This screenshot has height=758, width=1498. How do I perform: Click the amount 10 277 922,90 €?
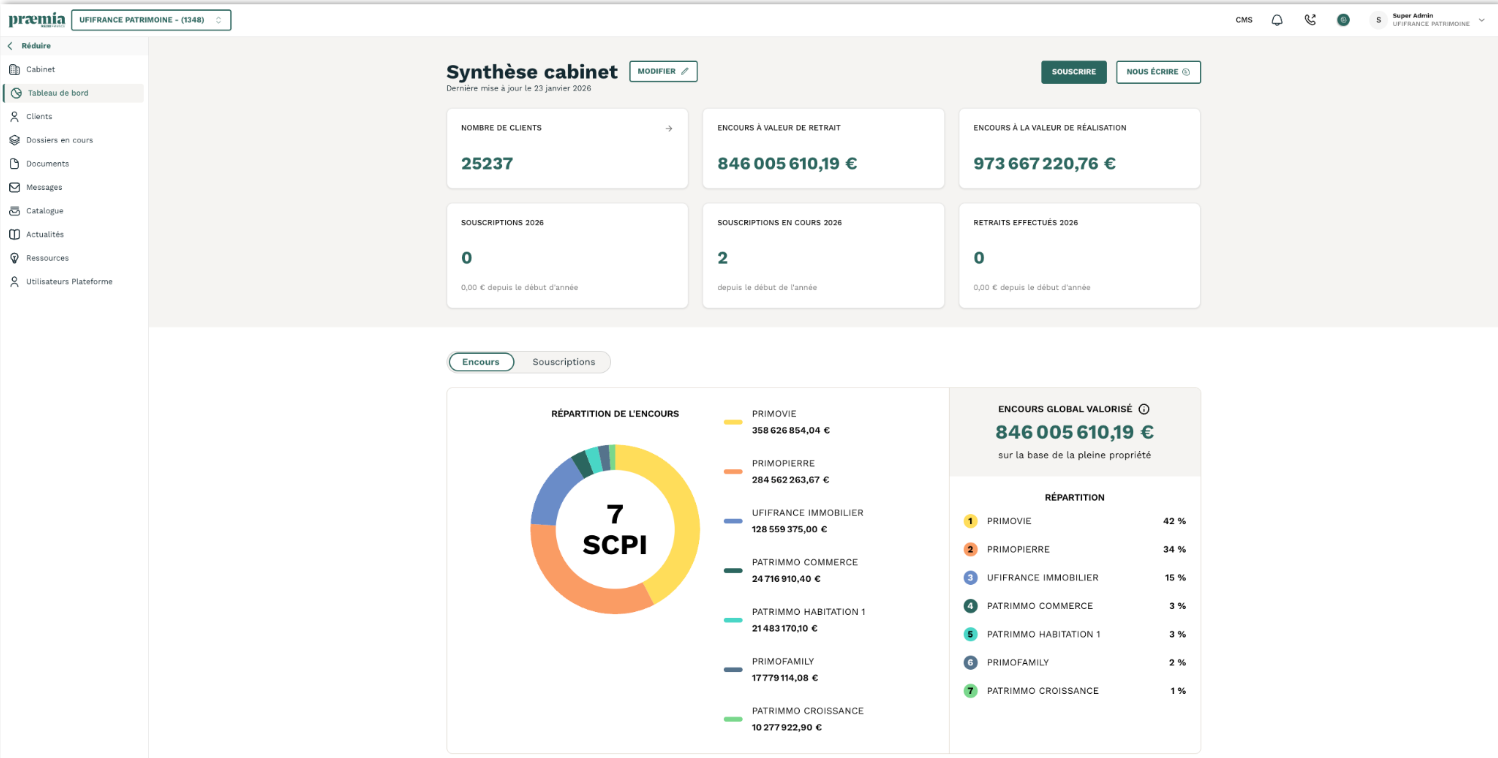coord(787,728)
